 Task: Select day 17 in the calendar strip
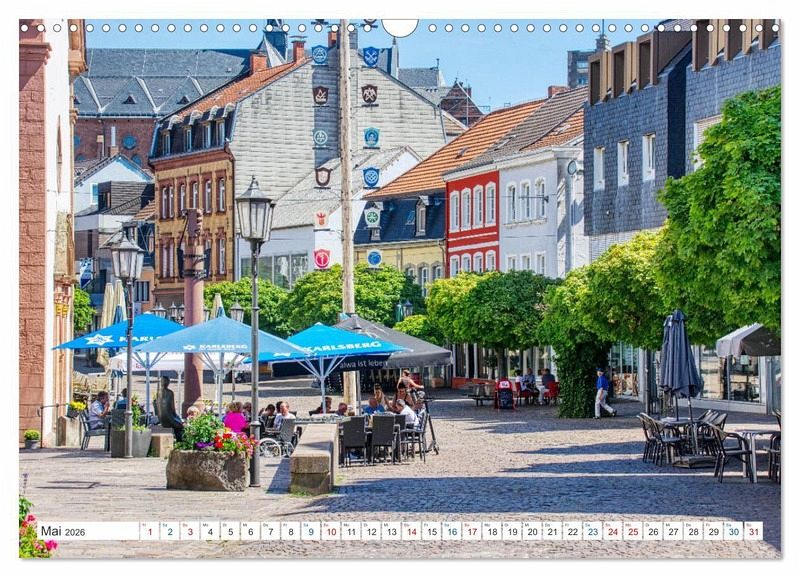472,531
